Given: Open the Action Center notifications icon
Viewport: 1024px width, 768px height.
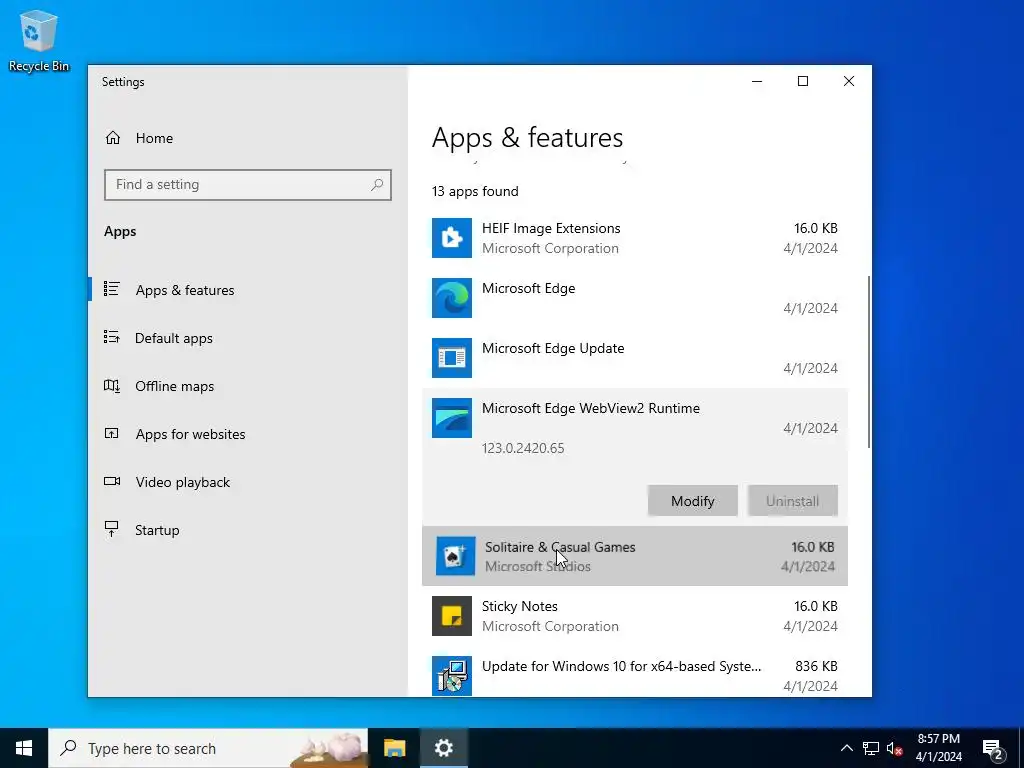Looking at the screenshot, I should tap(992, 750).
